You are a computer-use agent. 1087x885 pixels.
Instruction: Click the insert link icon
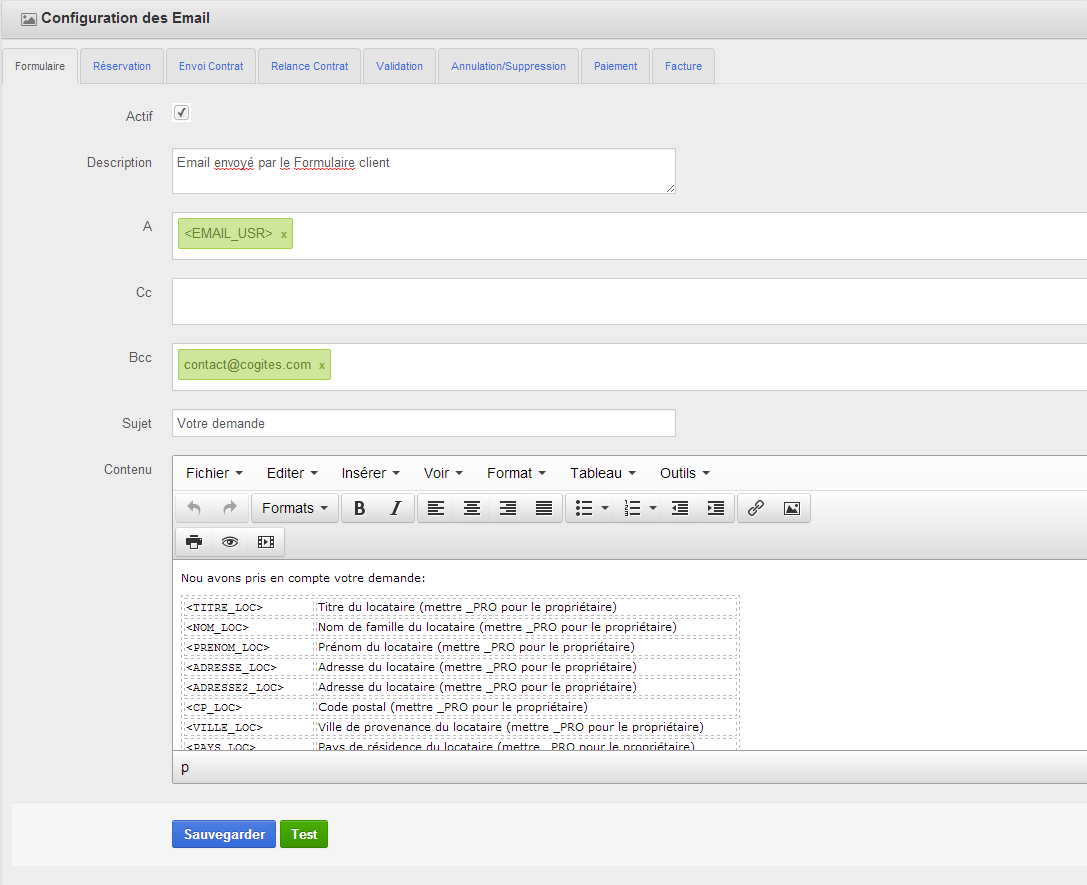pyautogui.click(x=756, y=508)
